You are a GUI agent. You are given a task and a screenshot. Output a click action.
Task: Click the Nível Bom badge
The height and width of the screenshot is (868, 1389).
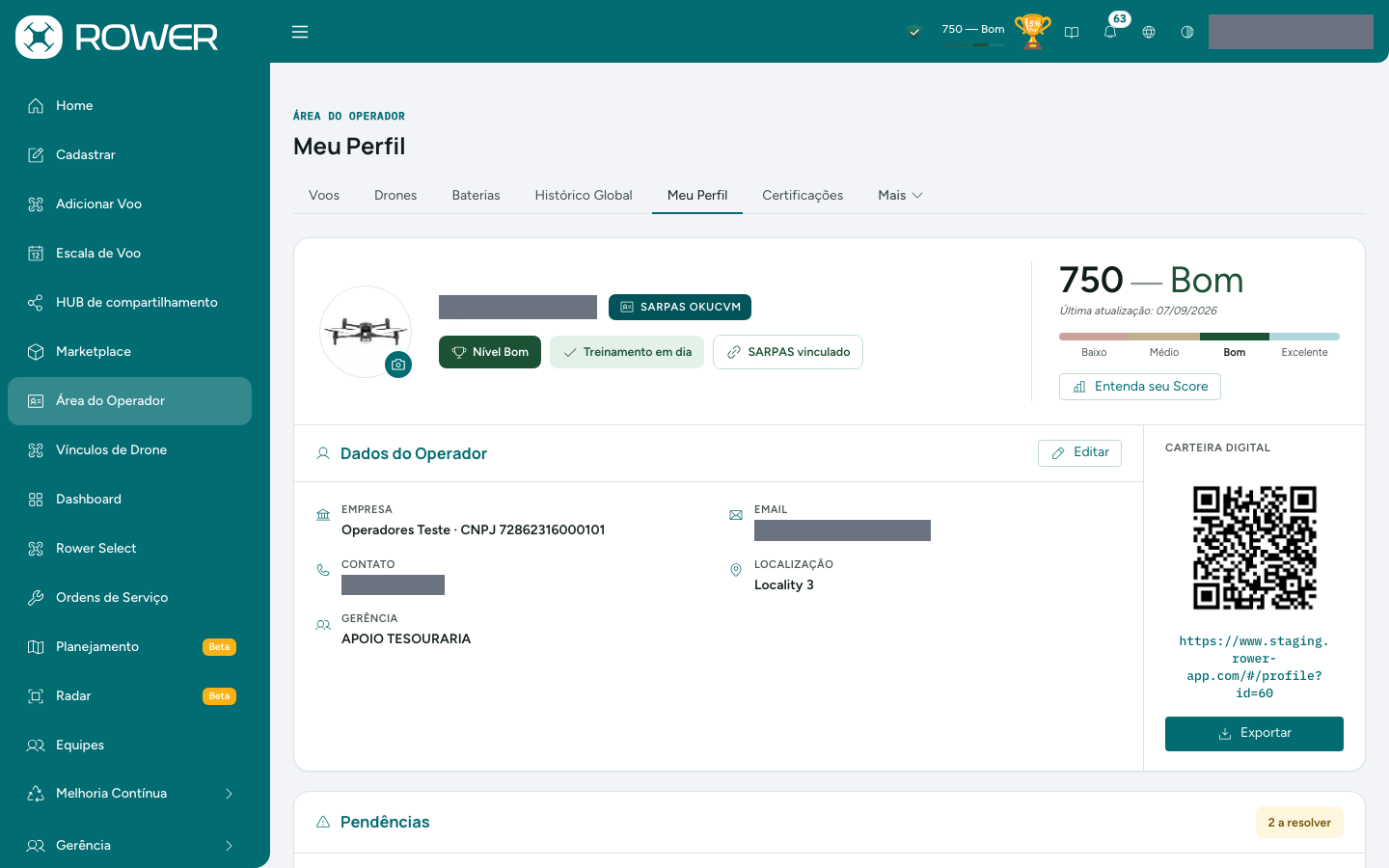490,352
